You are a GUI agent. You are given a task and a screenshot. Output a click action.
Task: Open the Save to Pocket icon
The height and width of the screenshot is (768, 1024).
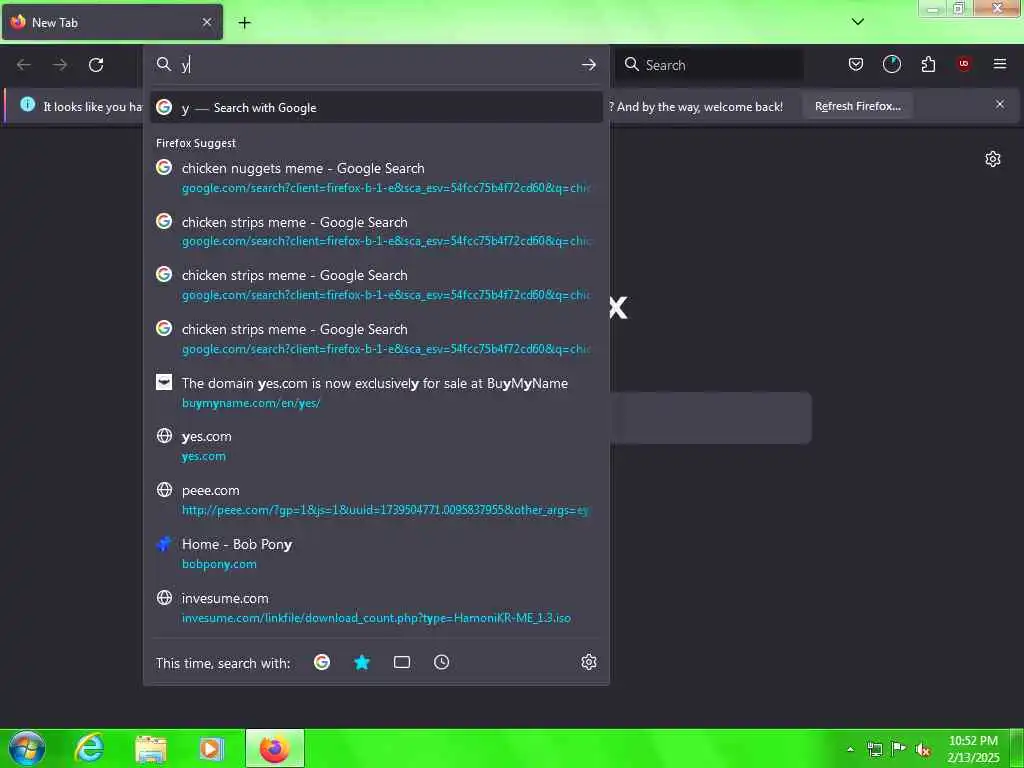pos(856,64)
